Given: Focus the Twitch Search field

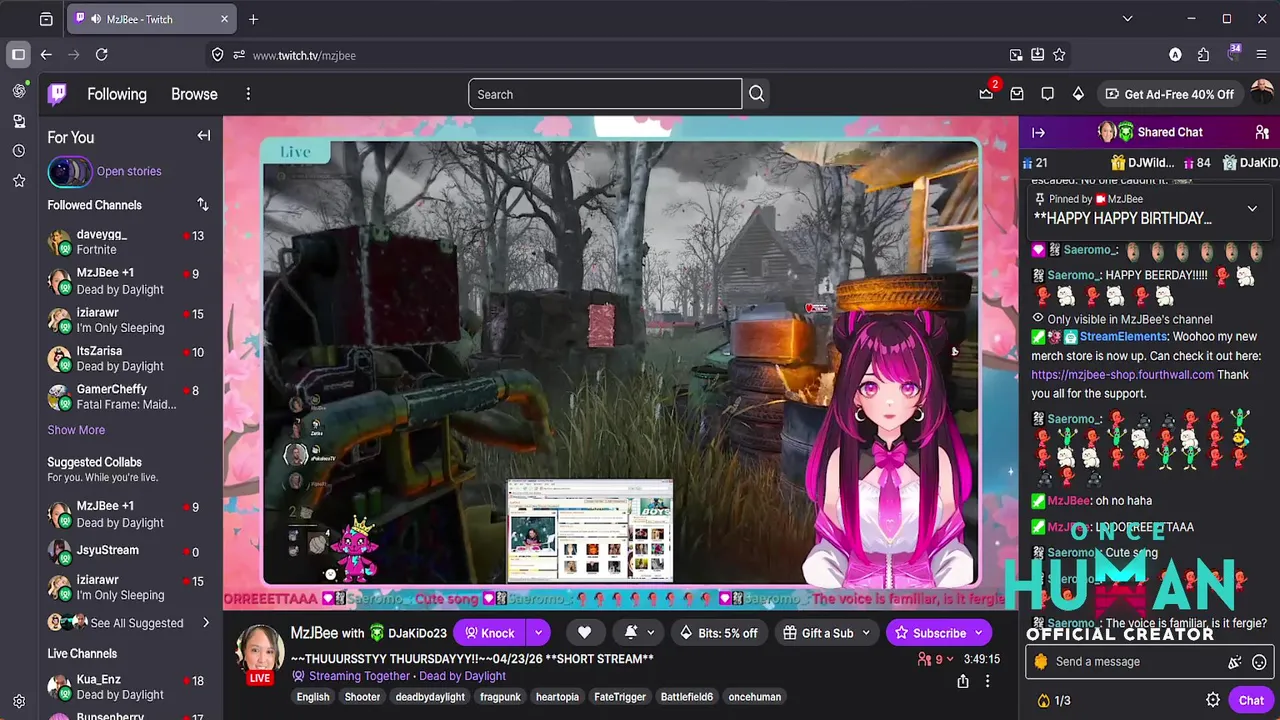Looking at the screenshot, I should coord(605,94).
